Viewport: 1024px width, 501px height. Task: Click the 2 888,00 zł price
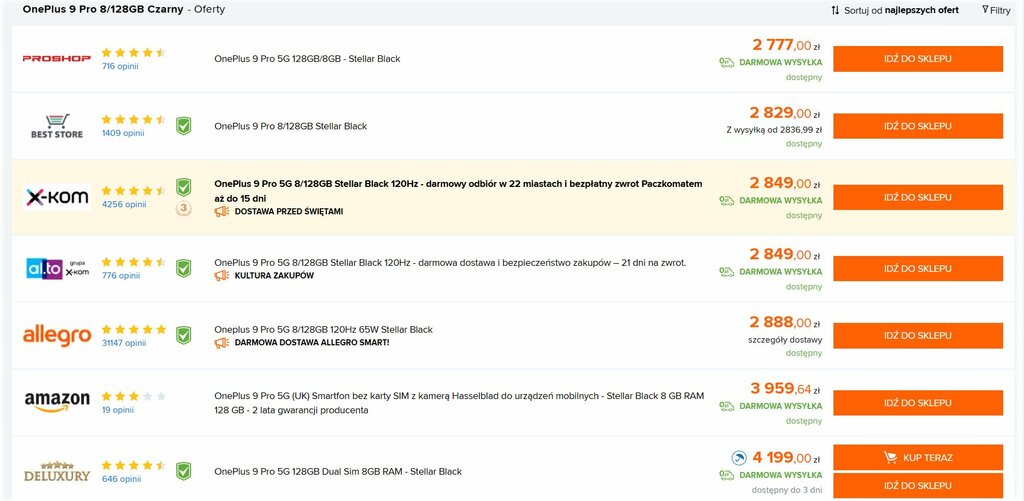pos(785,322)
